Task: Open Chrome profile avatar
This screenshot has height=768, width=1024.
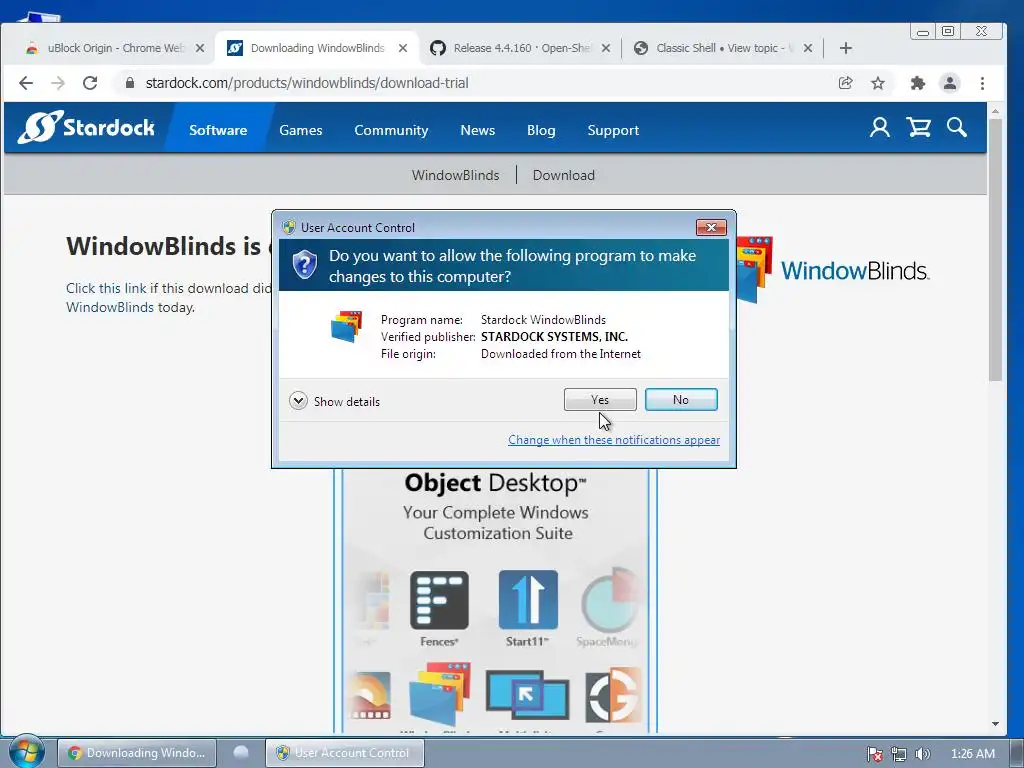Action: 950,83
